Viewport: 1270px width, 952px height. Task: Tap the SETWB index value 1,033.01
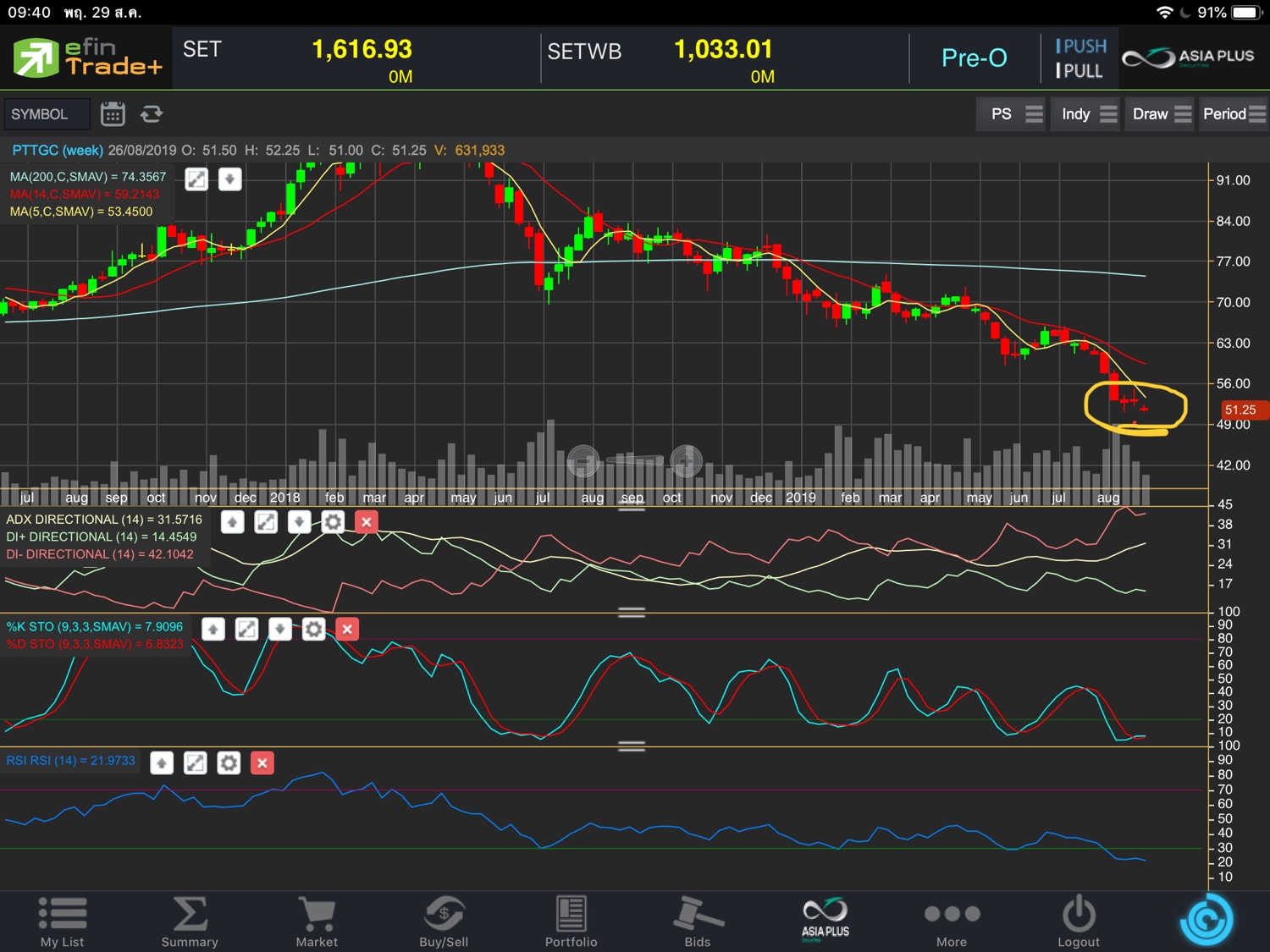(x=724, y=49)
